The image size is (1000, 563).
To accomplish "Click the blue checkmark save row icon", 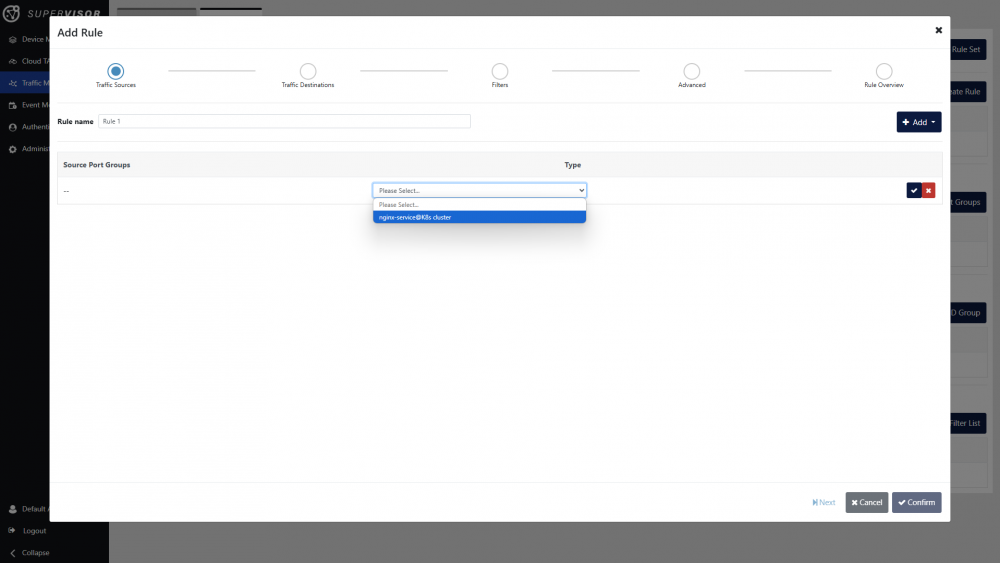I will pos(914,190).
